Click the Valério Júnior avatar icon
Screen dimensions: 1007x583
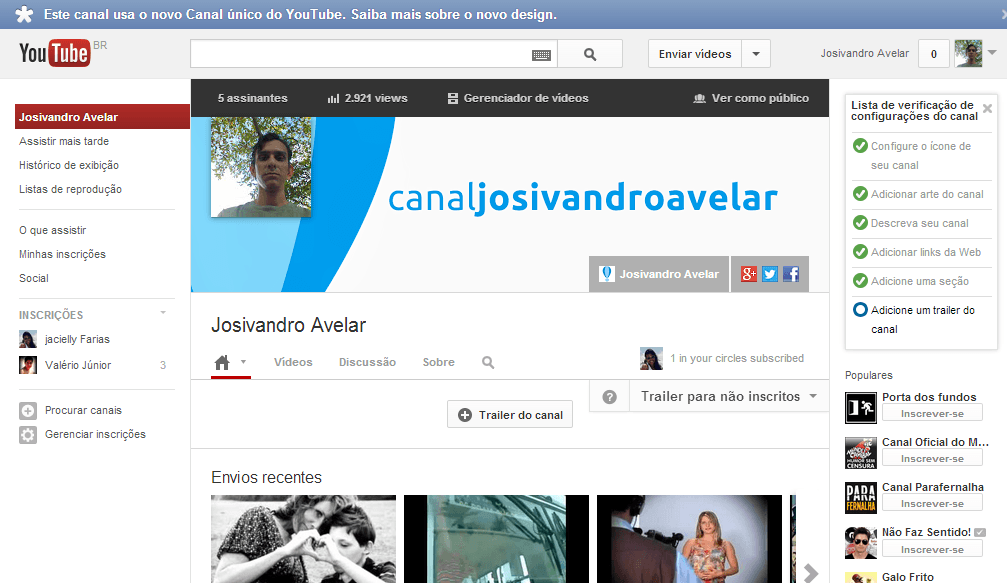[x=28, y=365]
